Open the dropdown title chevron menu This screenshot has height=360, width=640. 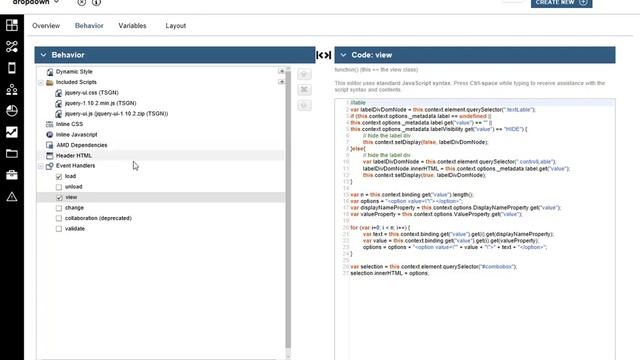click(x=56, y=2)
